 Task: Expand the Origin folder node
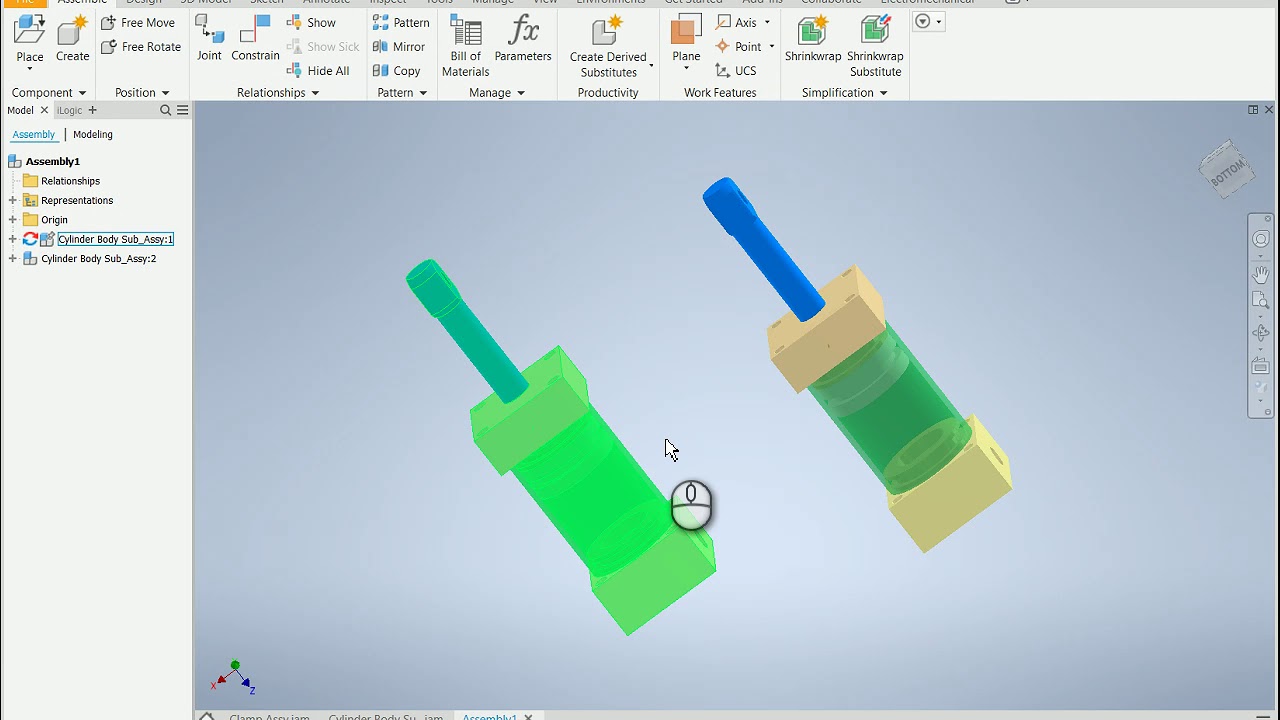click(13, 220)
